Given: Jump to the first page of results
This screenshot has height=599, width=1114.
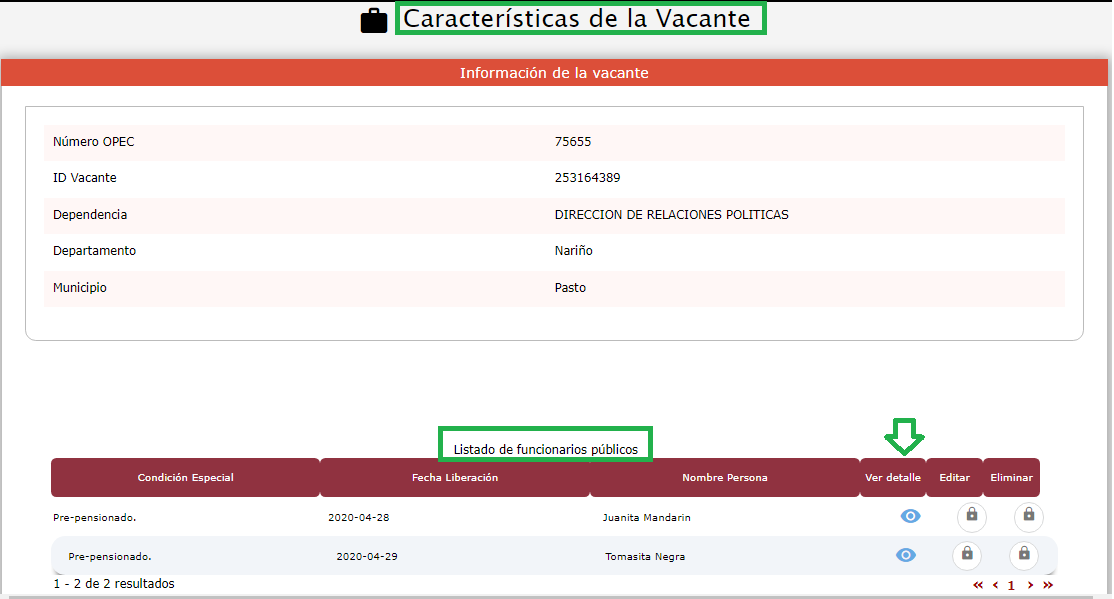Looking at the screenshot, I should coord(978,585).
